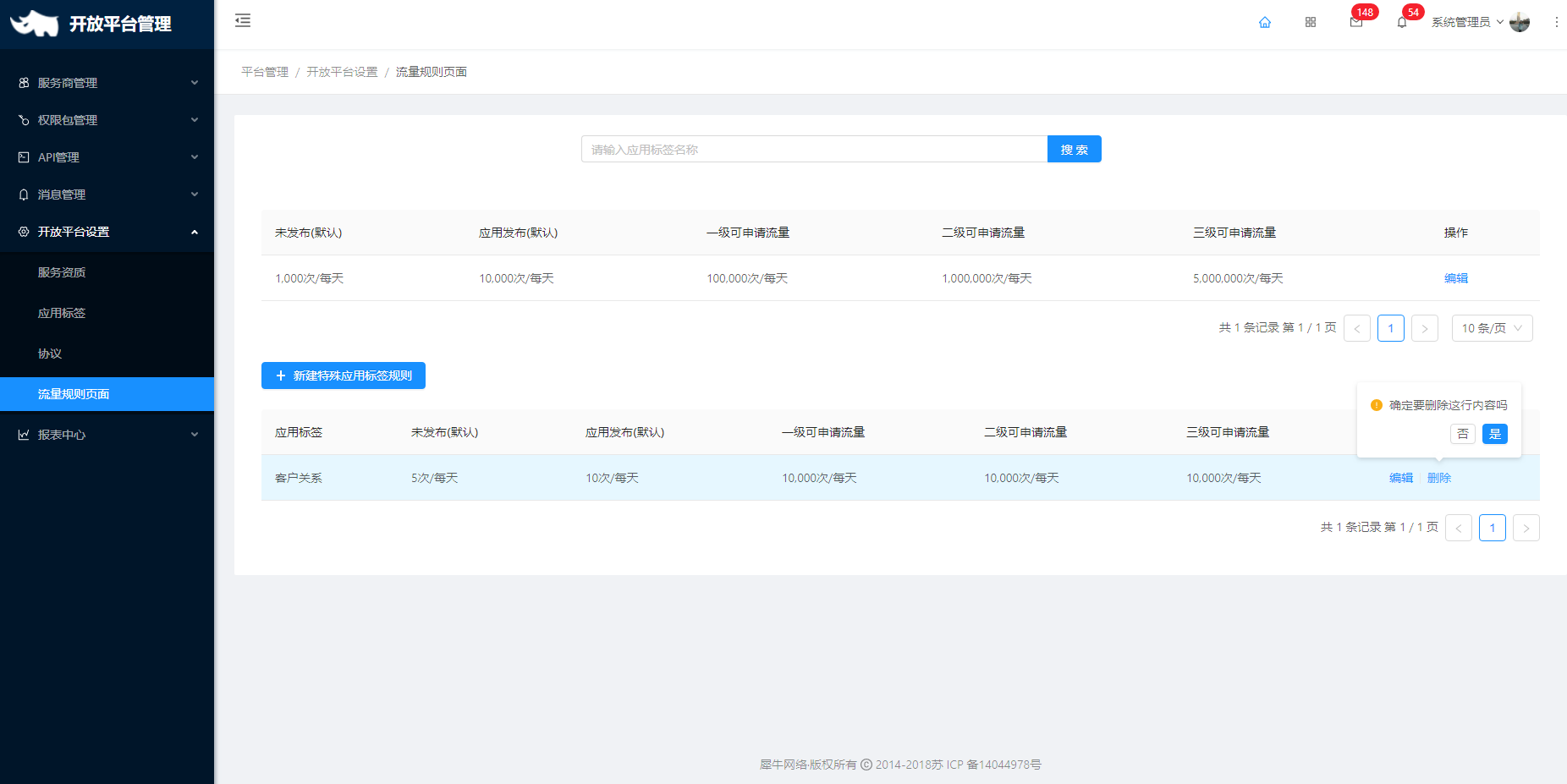This screenshot has width=1567, height=784.
Task: Select the 流量规则页面 submenu item
Action: pyautogui.click(x=107, y=394)
